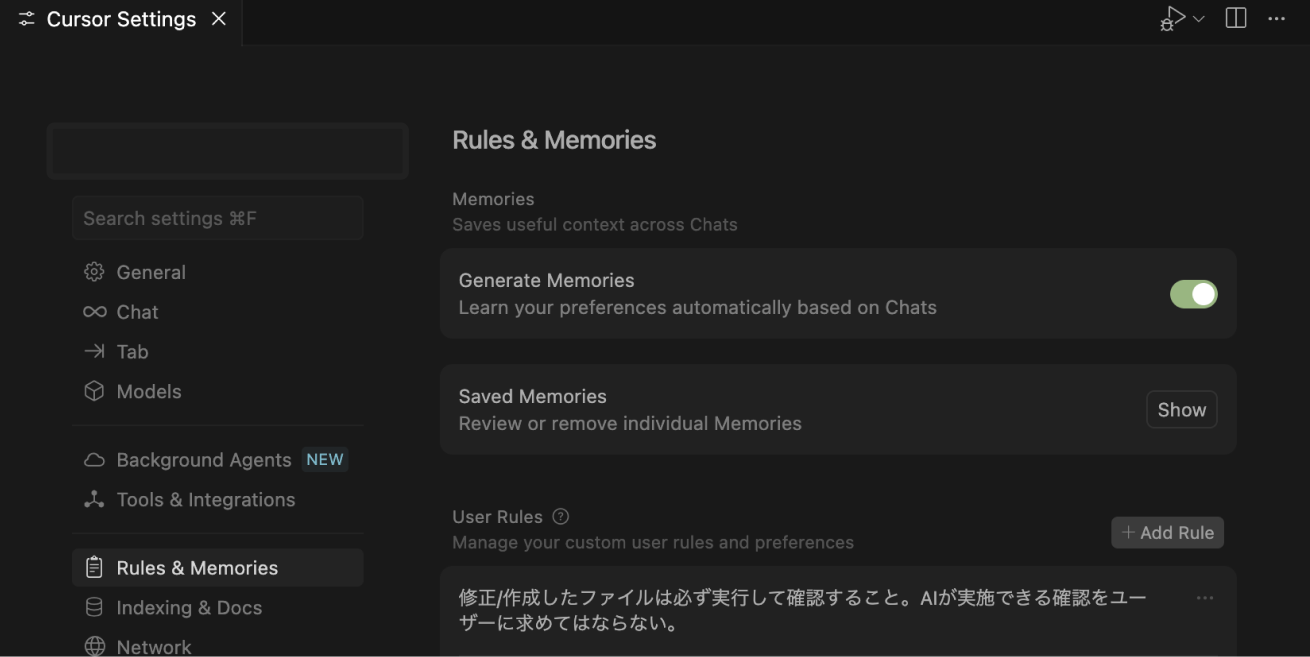Click the Run and Debug icon
The height and width of the screenshot is (657, 1310).
tap(1170, 17)
